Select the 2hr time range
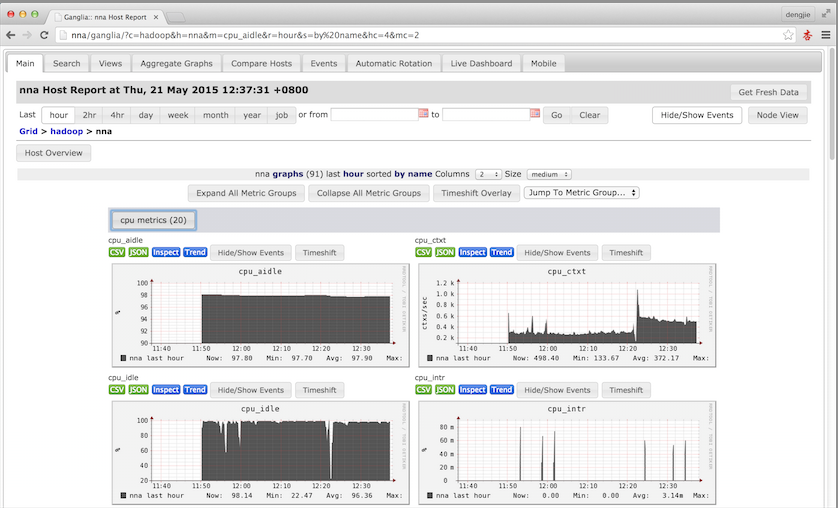Viewport: 838px width, 508px height. pyautogui.click(x=89, y=115)
